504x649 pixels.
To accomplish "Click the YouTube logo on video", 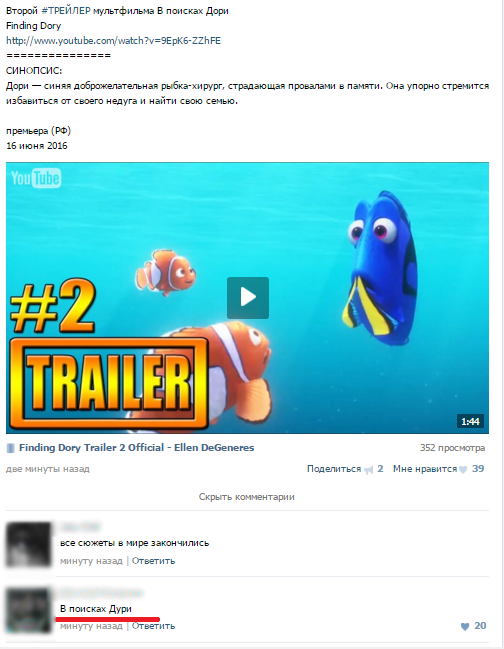I will click(36, 178).
